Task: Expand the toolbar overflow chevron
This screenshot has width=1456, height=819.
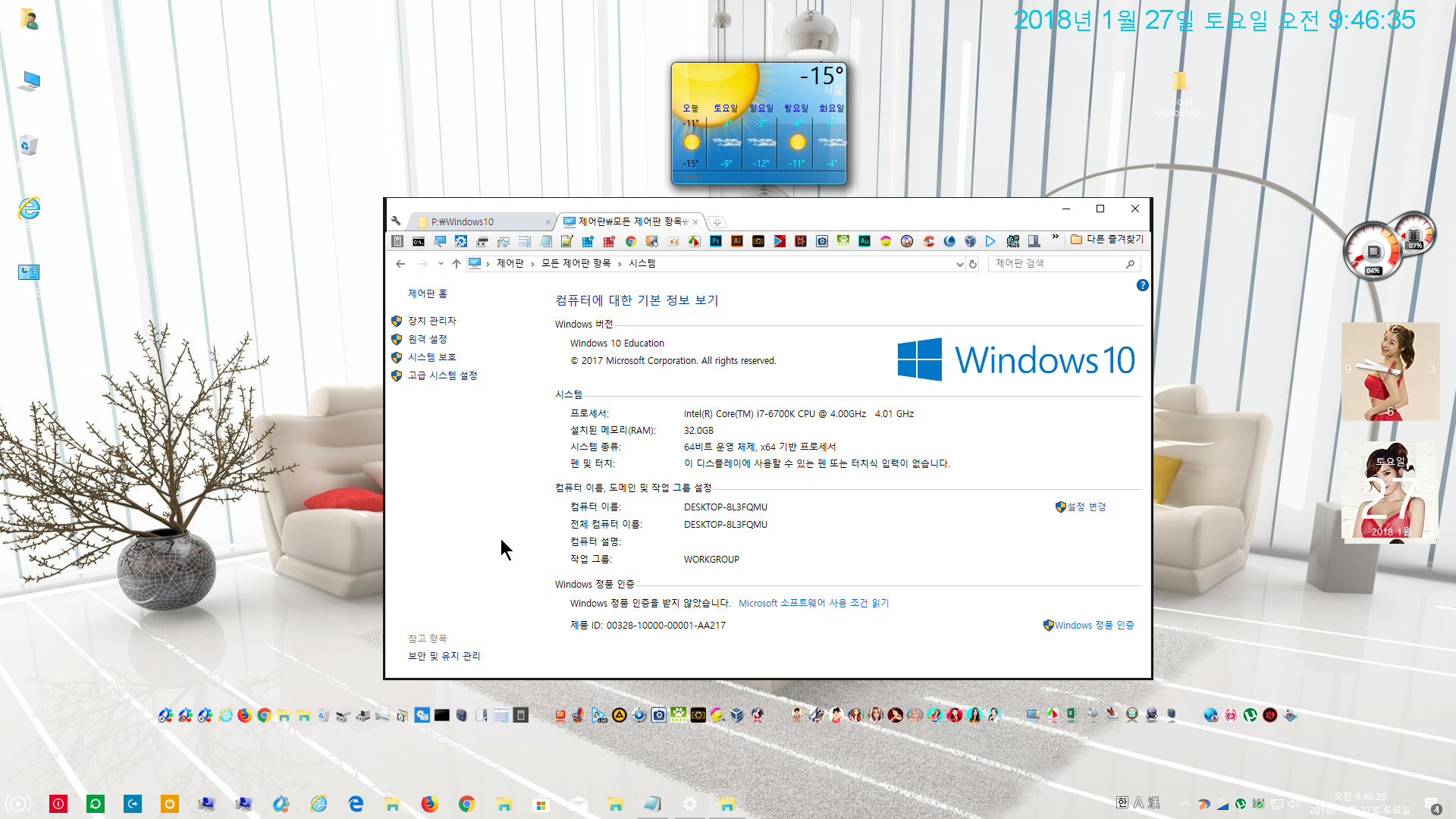Action: 1055,237
